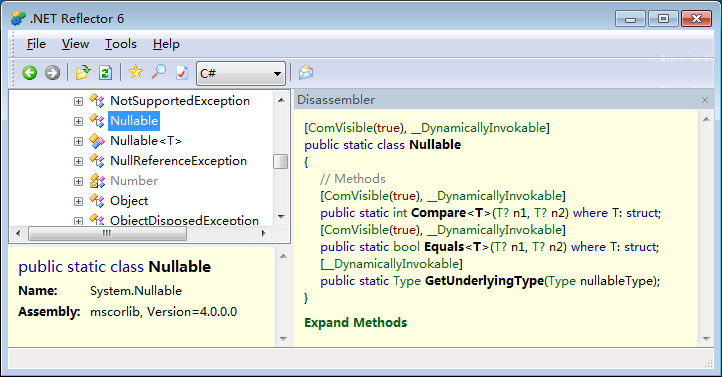Viewport: 722px width, 377px height.
Task: Click the Nullable class name in disassembler
Action: [x=435, y=145]
